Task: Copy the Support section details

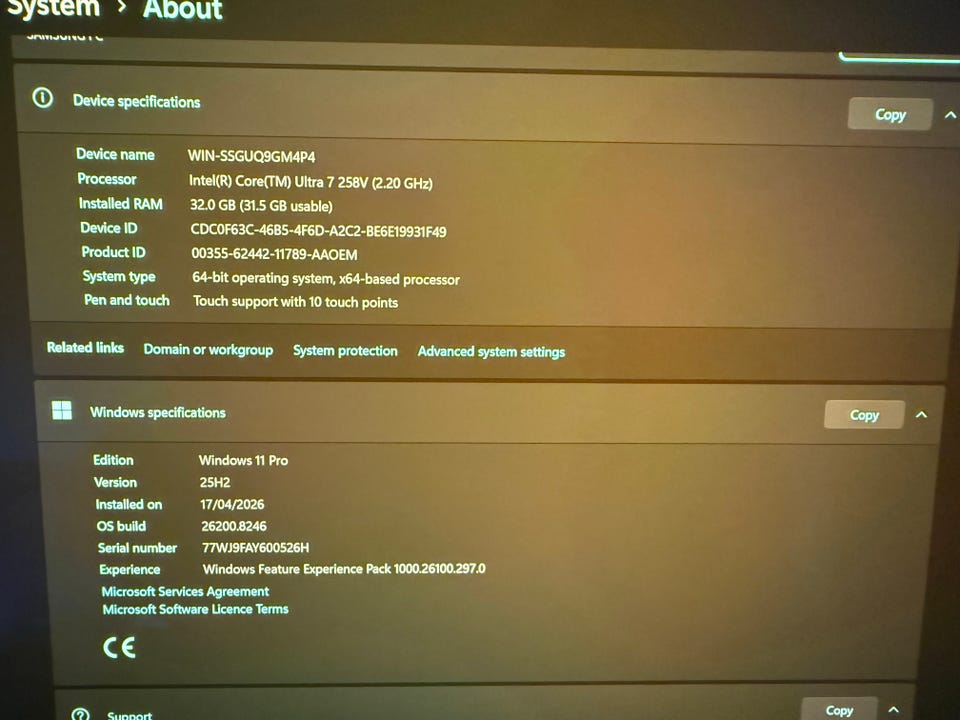Action: (839, 710)
